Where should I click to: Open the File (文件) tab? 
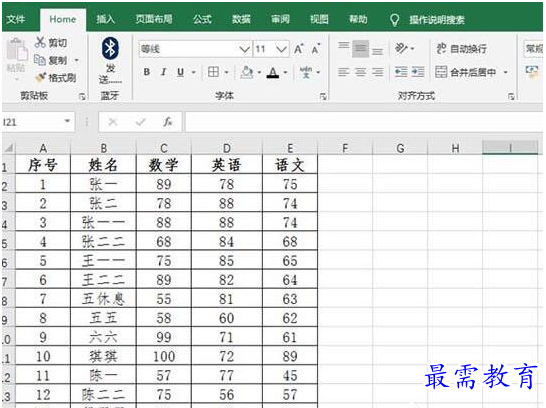point(16,19)
